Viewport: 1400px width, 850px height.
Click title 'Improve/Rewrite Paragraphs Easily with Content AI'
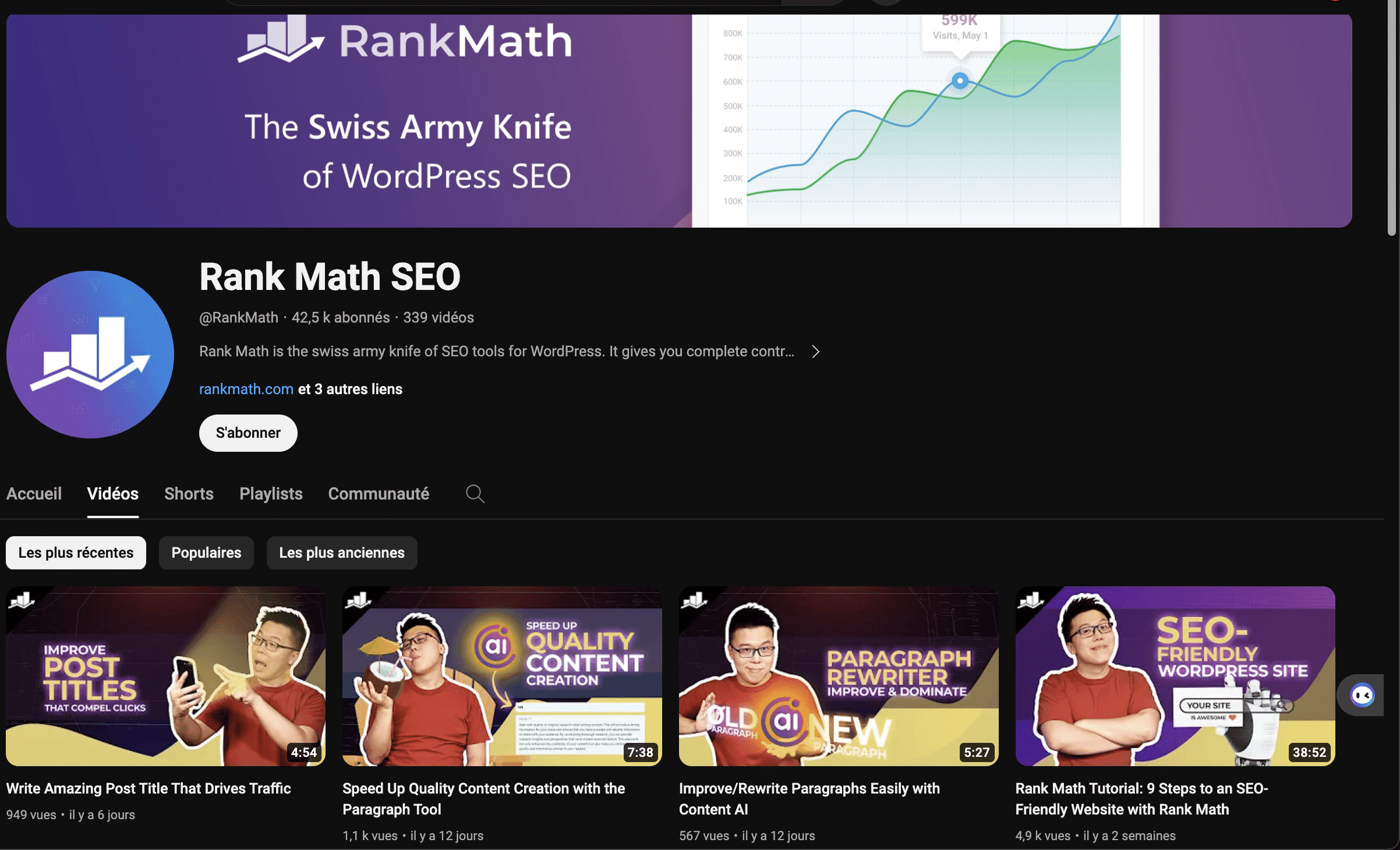coord(809,799)
